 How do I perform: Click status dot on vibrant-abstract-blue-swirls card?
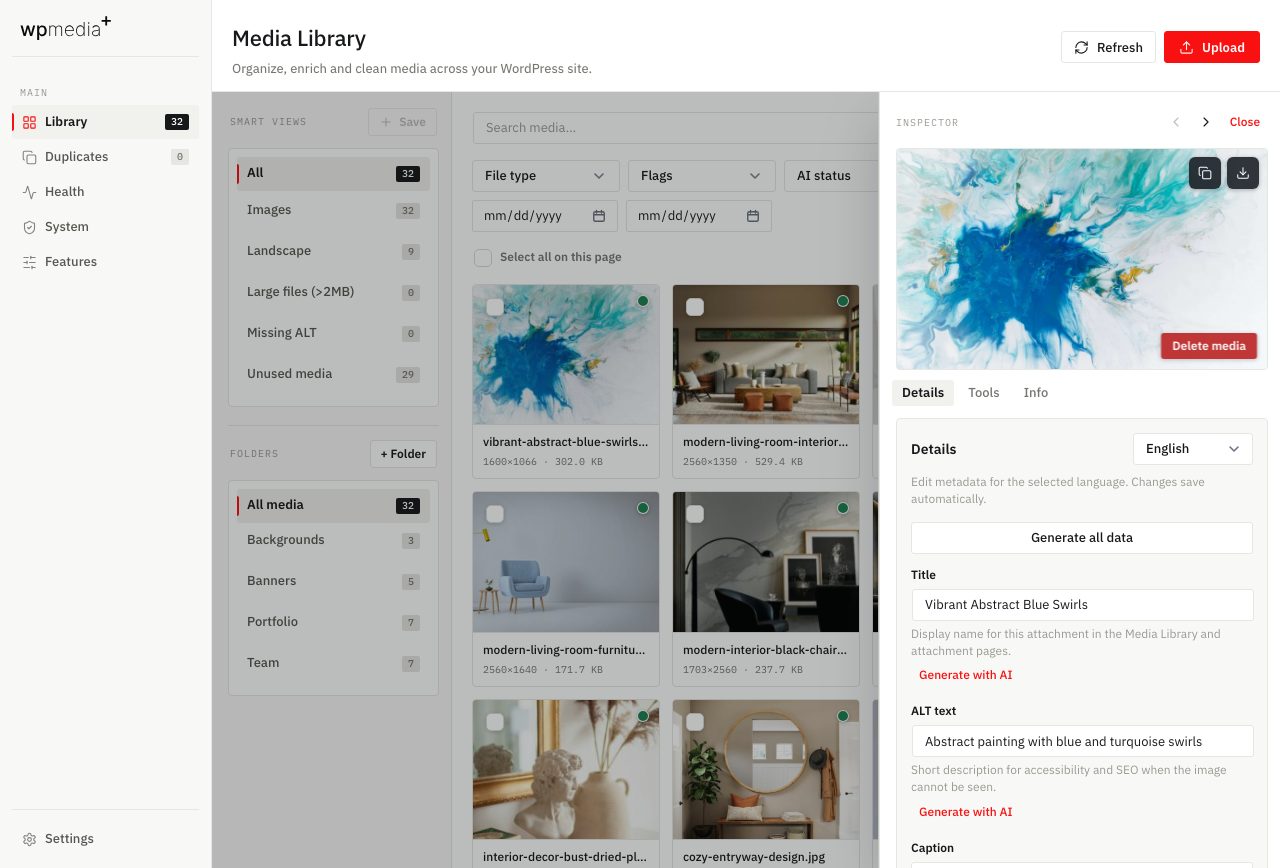(643, 301)
